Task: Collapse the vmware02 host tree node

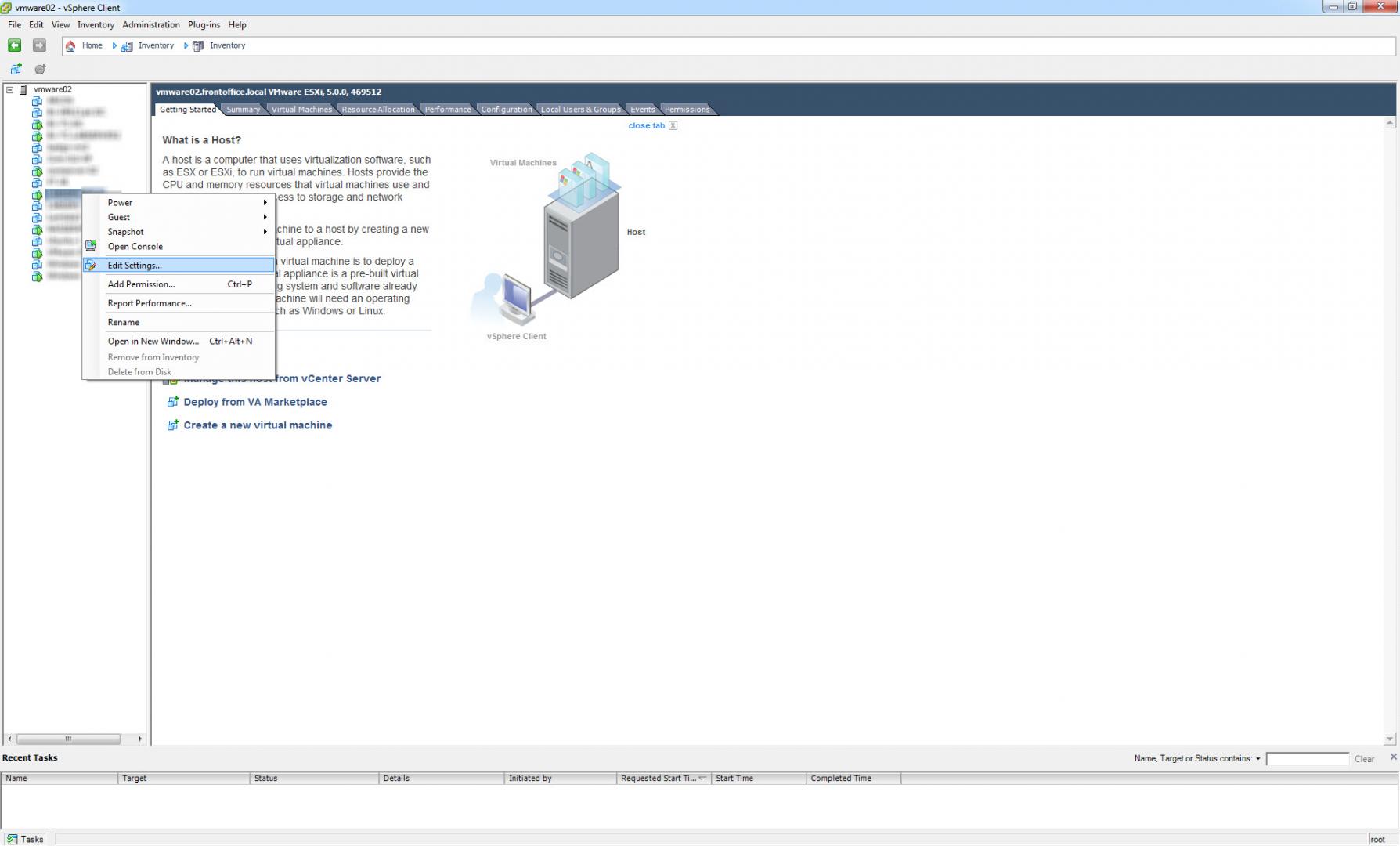Action: [10, 89]
